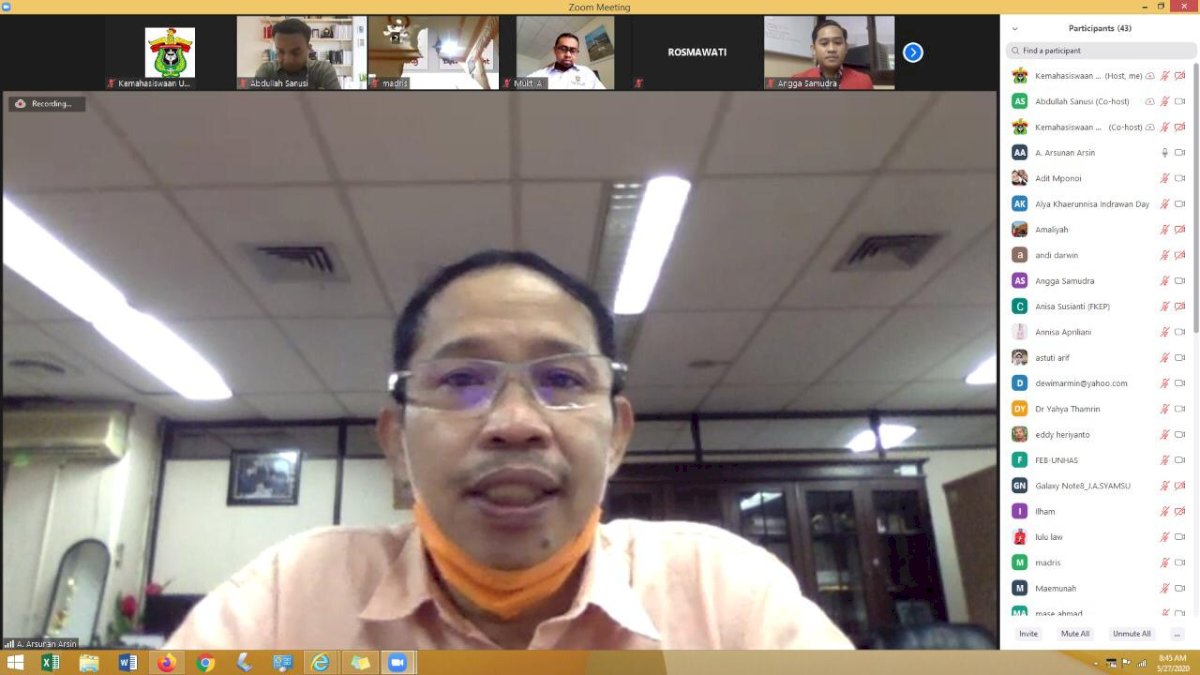Click the camera icon for madris
This screenshot has height=675, width=1200.
(1180, 563)
